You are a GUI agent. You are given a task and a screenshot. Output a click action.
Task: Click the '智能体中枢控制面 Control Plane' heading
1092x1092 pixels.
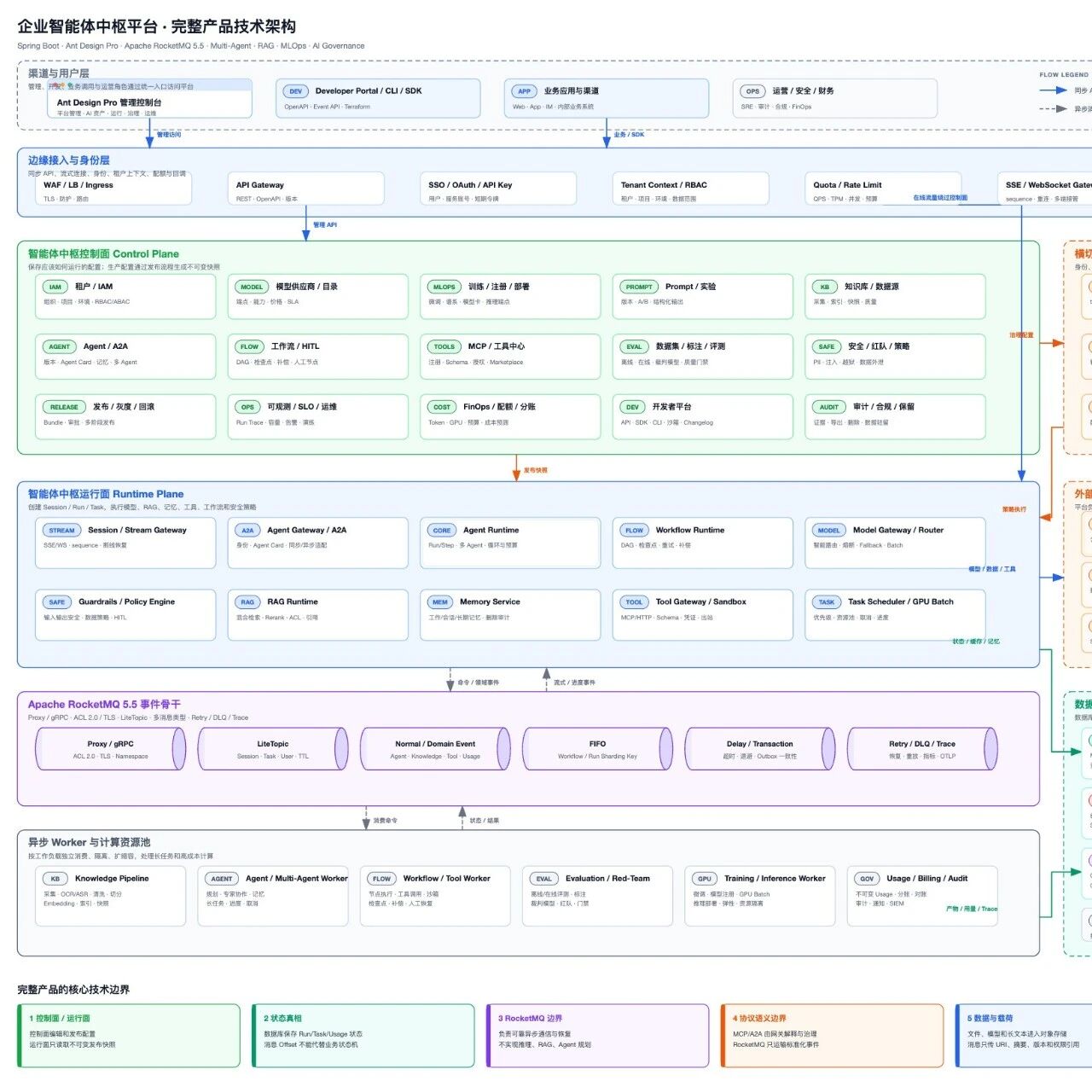click(103, 254)
